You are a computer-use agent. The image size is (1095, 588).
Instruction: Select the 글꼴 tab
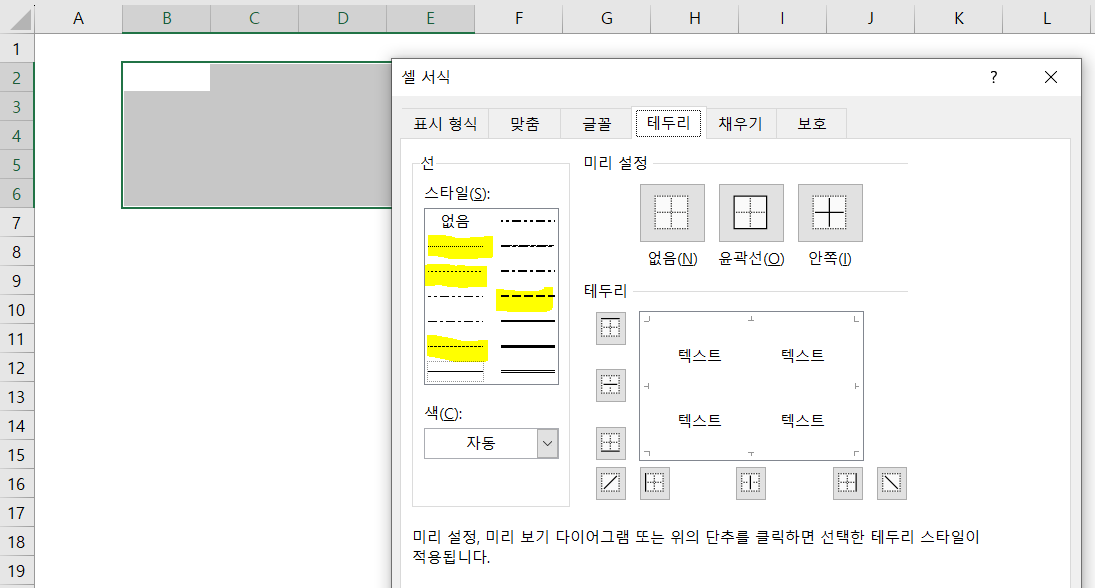595,123
